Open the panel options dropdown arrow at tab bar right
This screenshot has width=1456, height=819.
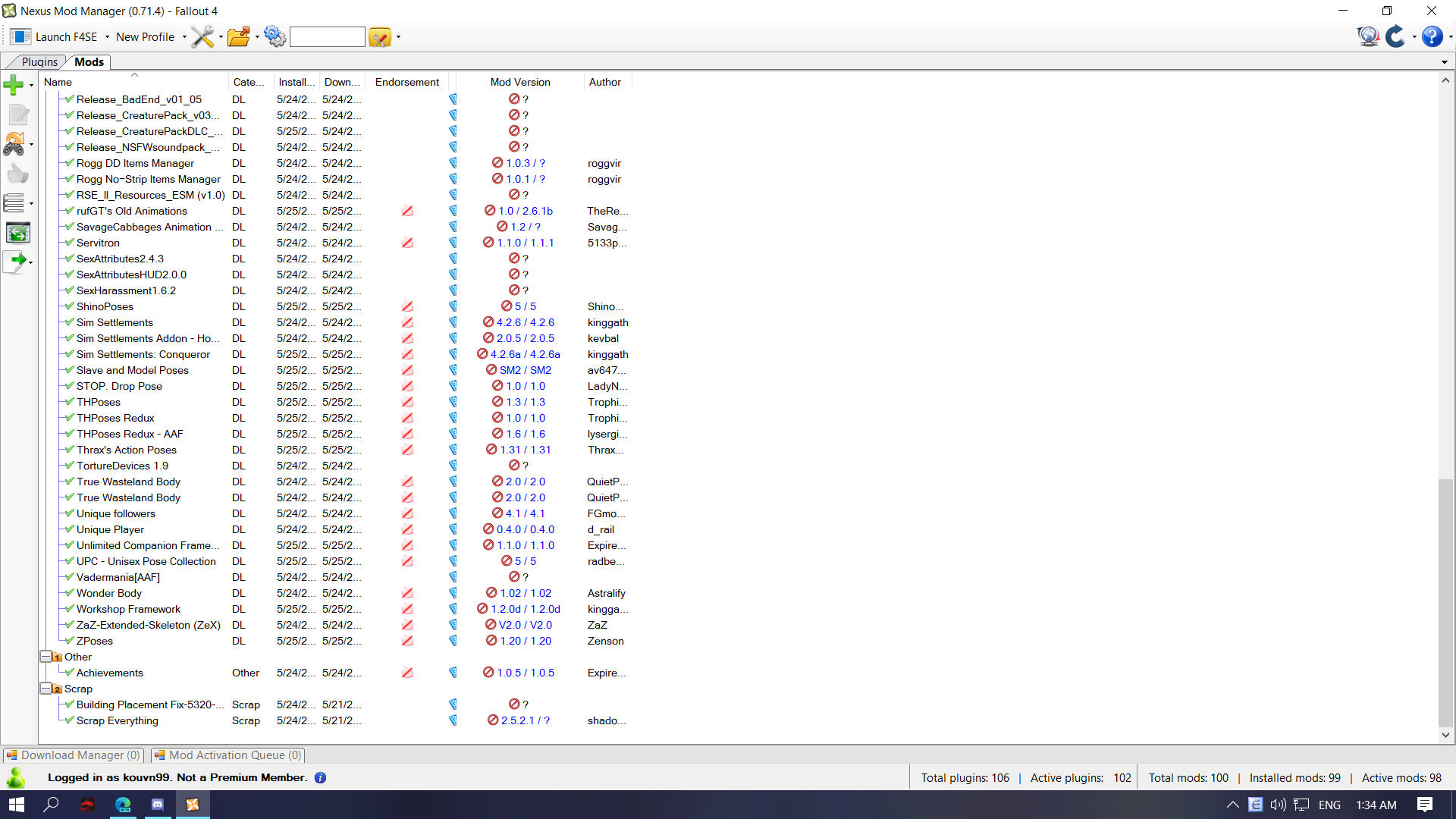tap(1444, 62)
